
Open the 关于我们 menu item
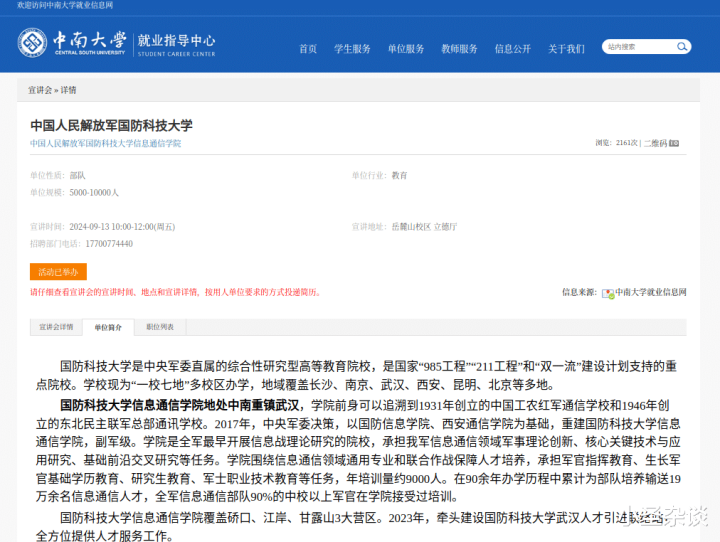coord(566,49)
